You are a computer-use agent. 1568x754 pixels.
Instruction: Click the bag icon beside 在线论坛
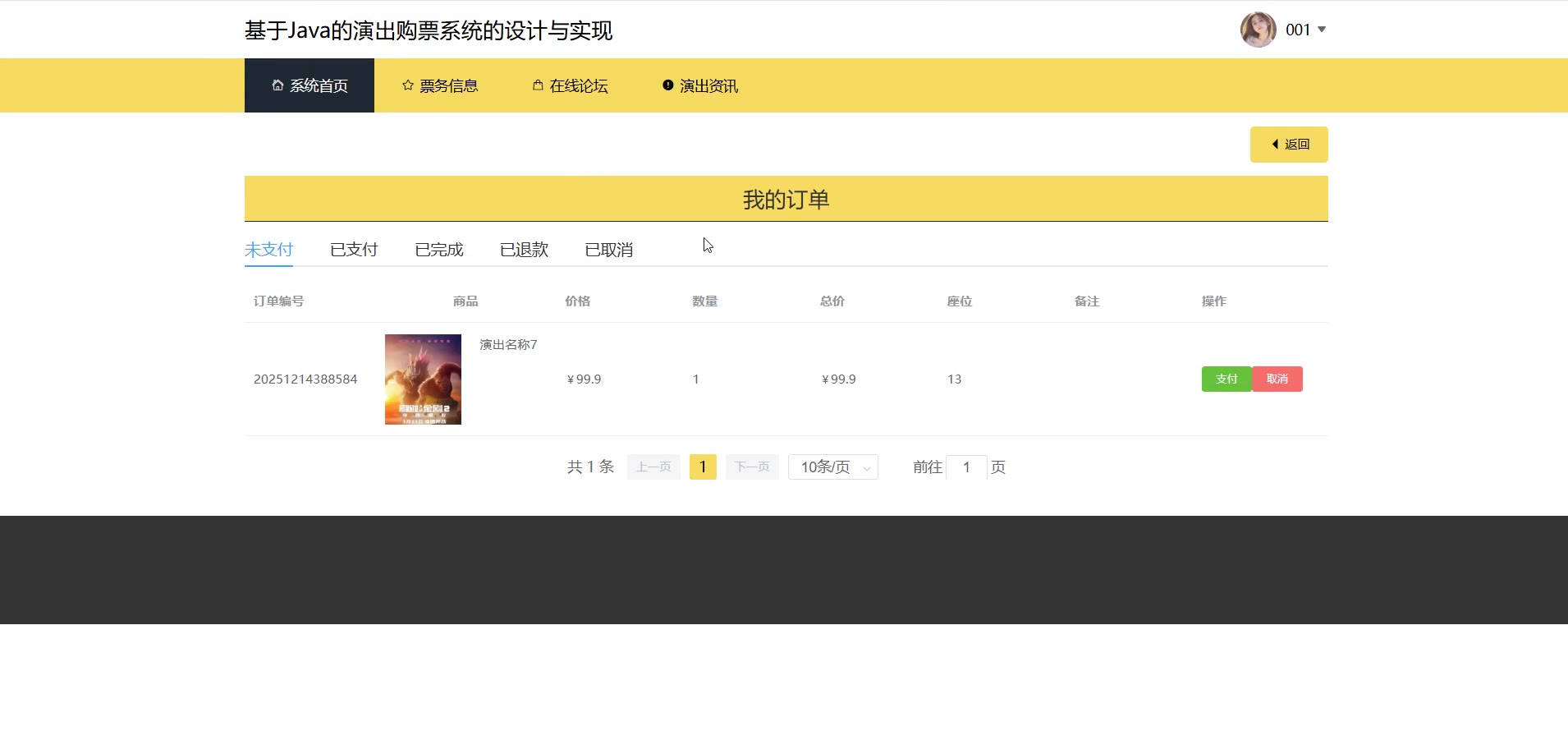click(x=538, y=85)
